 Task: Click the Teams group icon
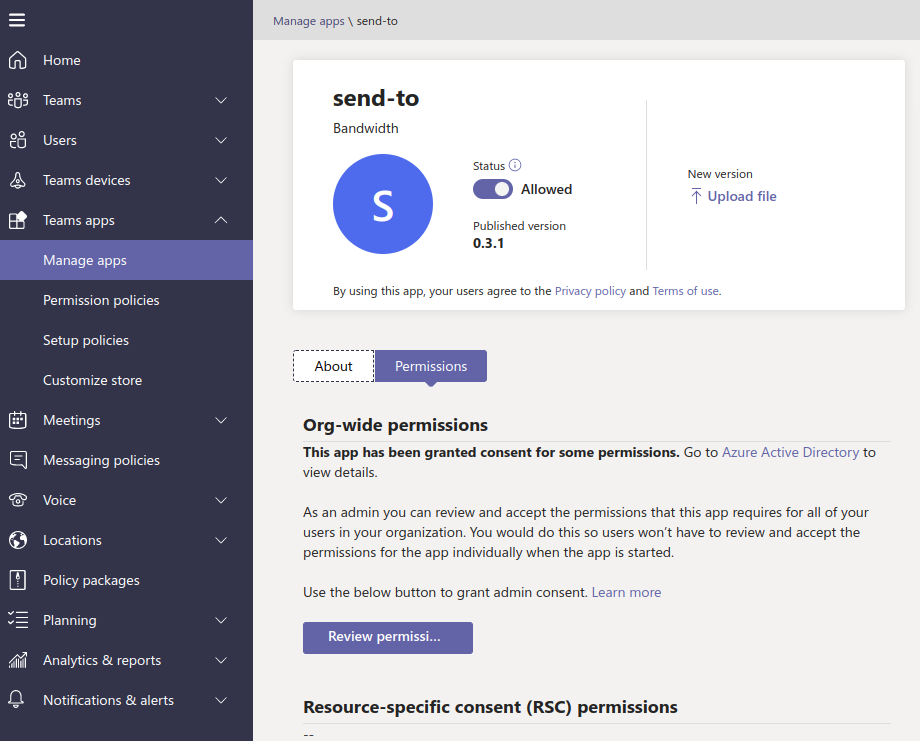coord(18,100)
